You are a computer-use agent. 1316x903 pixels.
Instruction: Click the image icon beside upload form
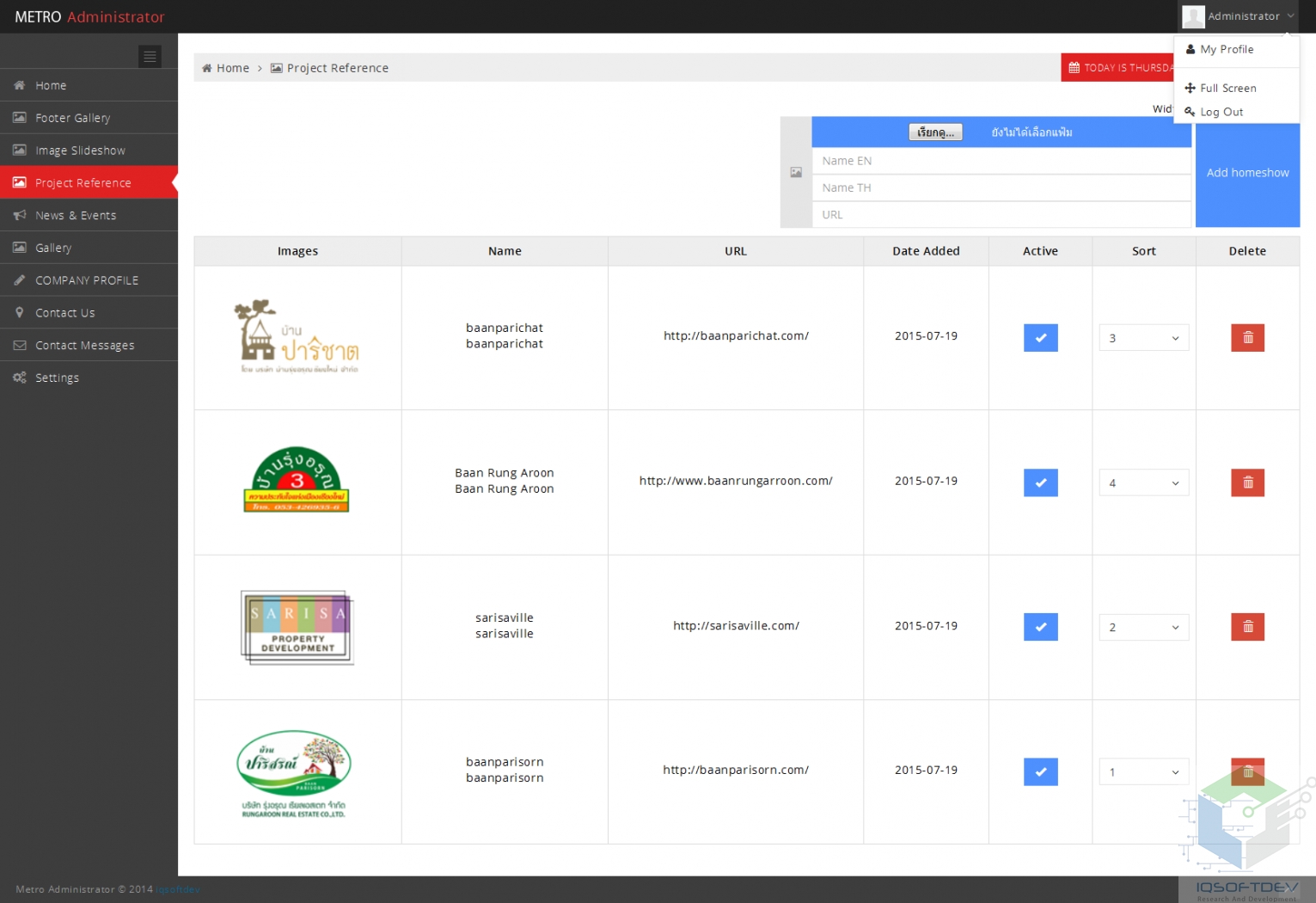coord(796,172)
